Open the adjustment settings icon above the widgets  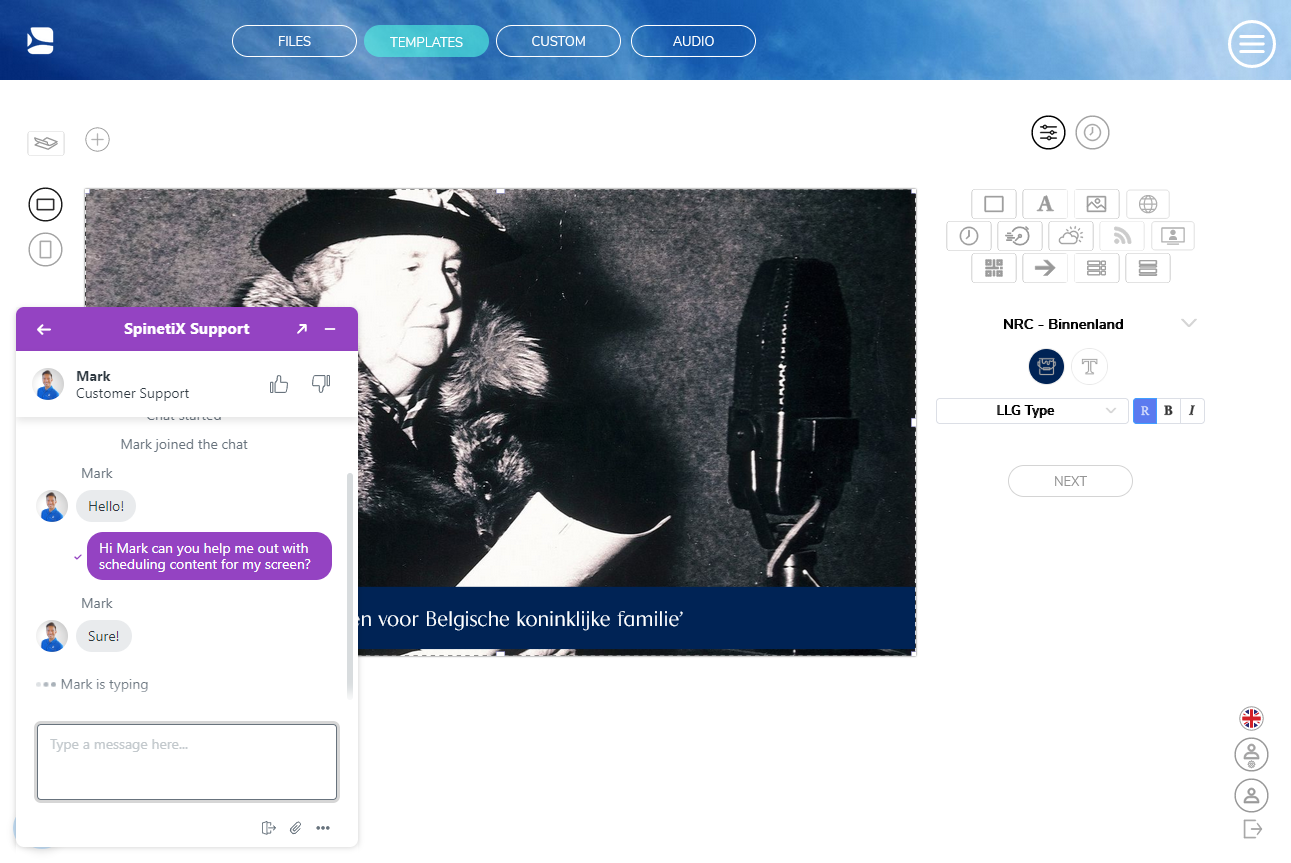pos(1048,132)
